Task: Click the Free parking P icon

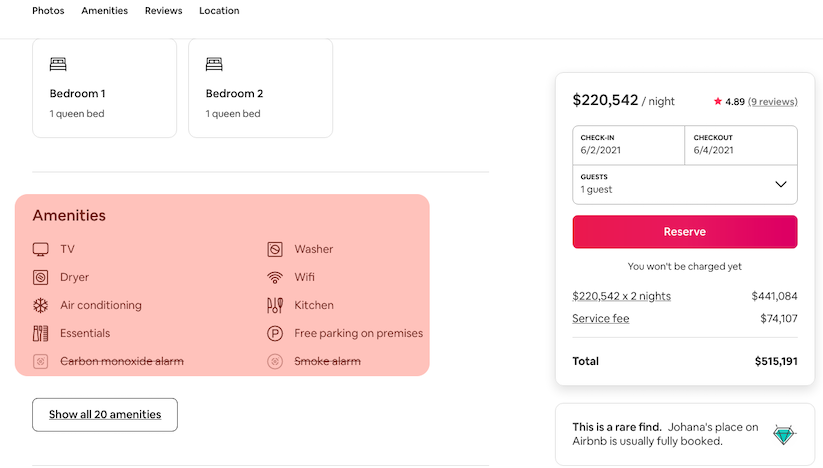Action: click(275, 333)
